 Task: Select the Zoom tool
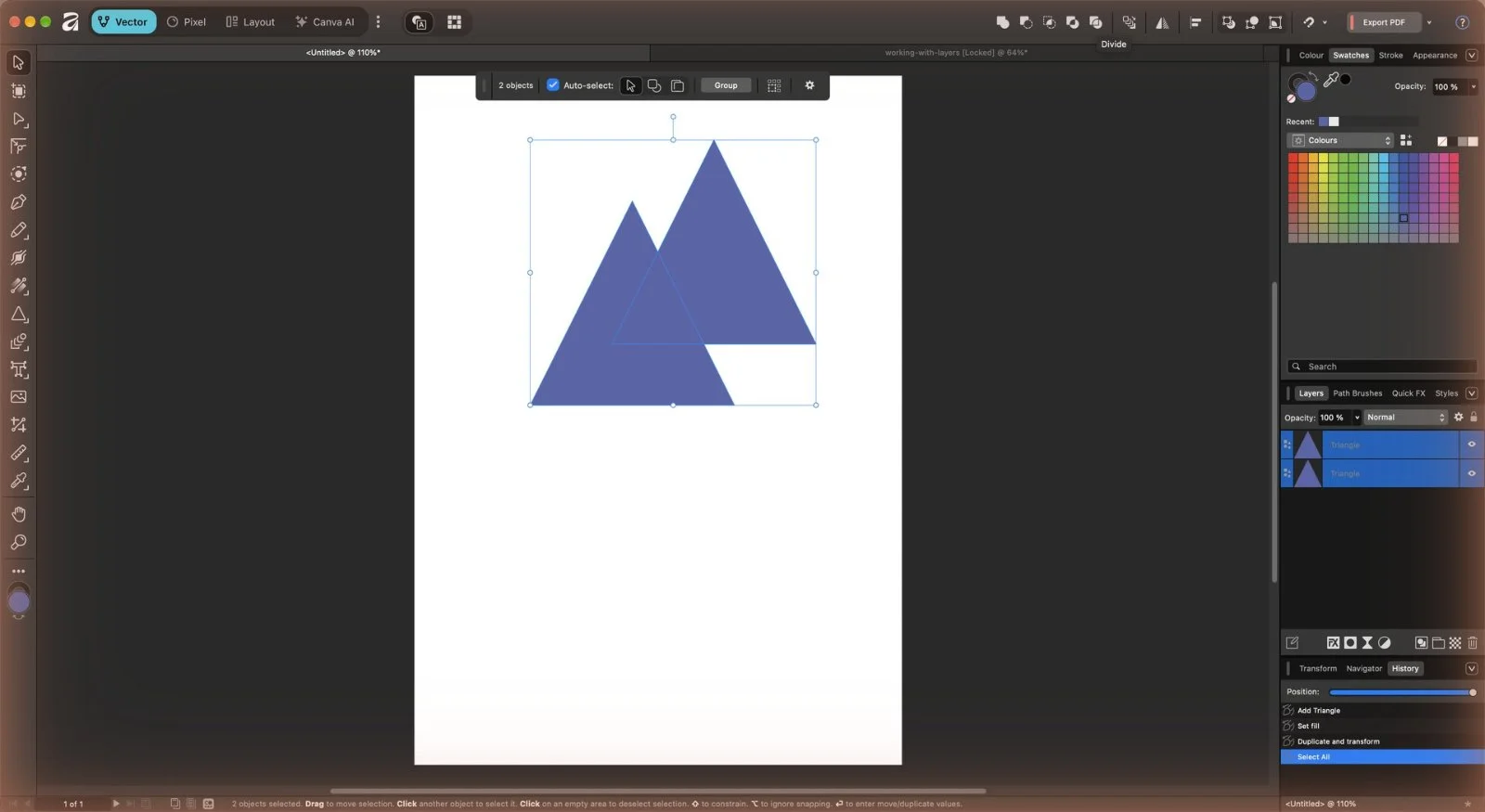[x=18, y=542]
